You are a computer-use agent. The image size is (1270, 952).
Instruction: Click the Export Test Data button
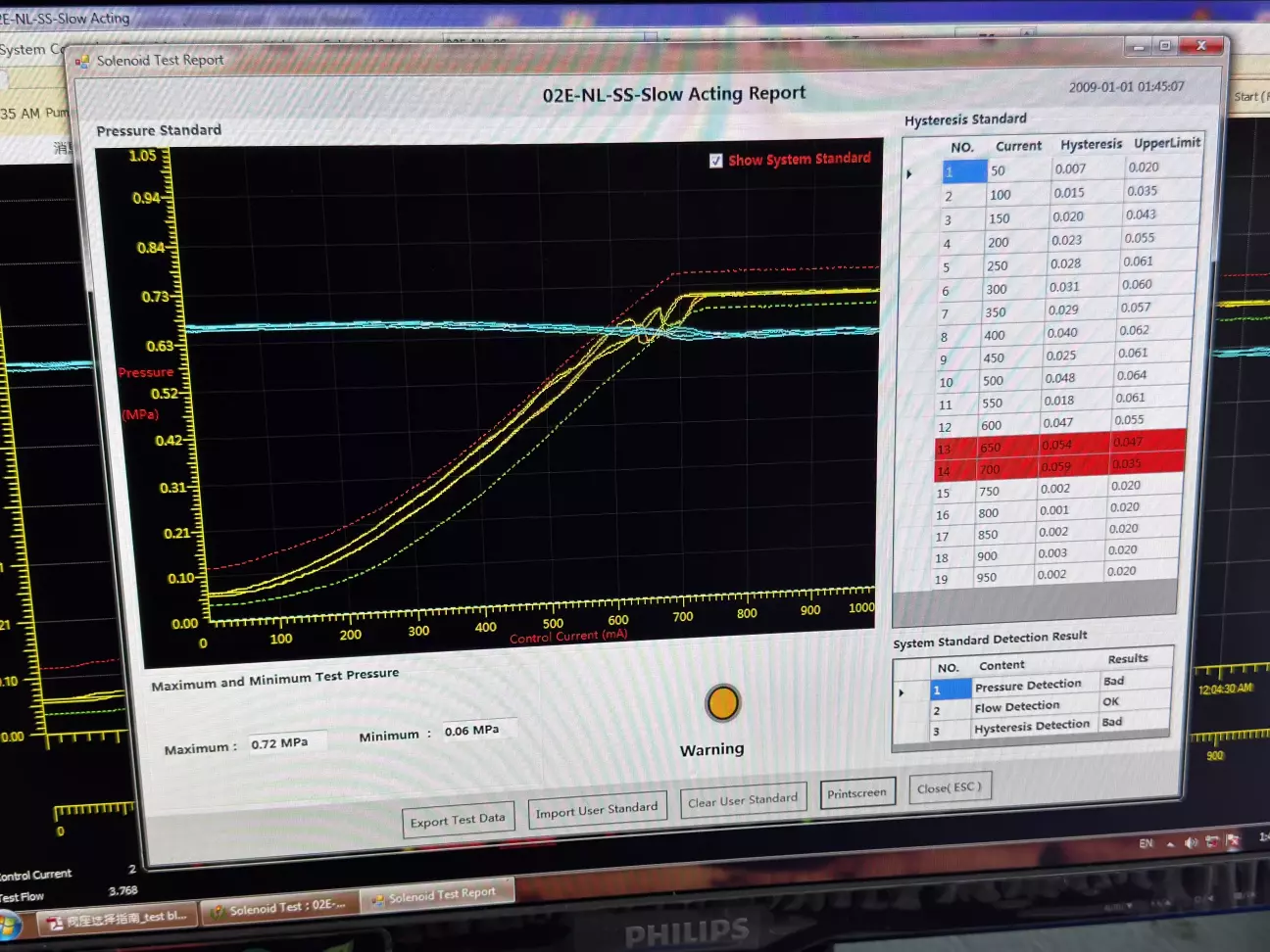458,820
